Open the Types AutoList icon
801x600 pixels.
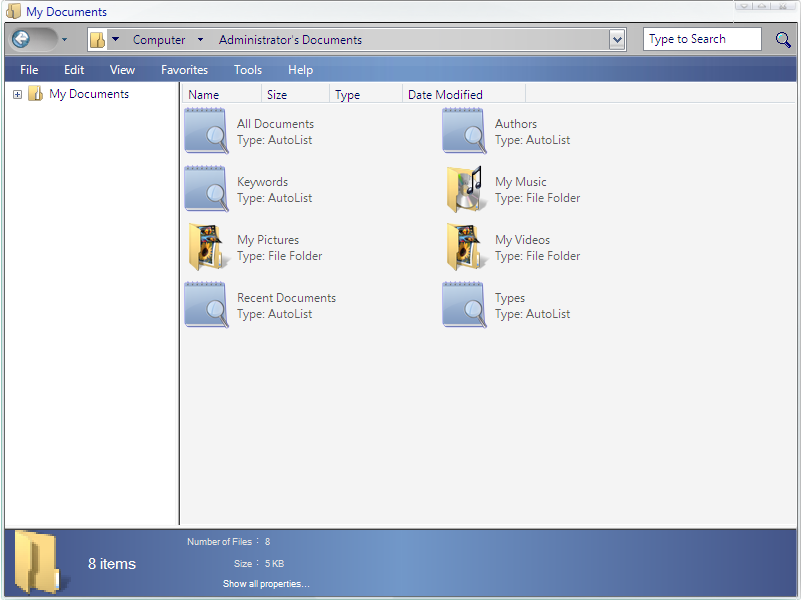[x=464, y=306]
